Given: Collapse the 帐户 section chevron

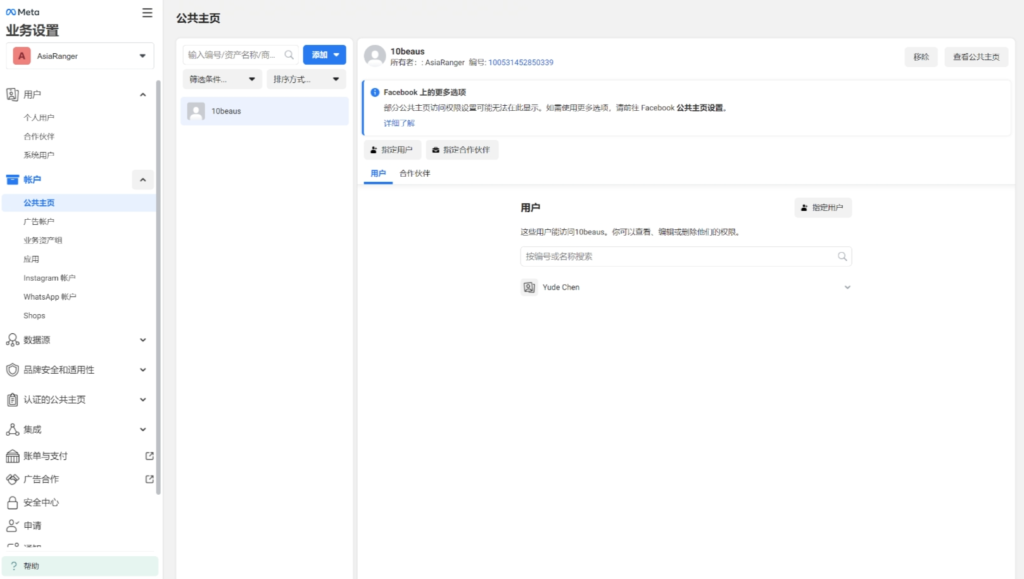Looking at the screenshot, I should coord(142,180).
